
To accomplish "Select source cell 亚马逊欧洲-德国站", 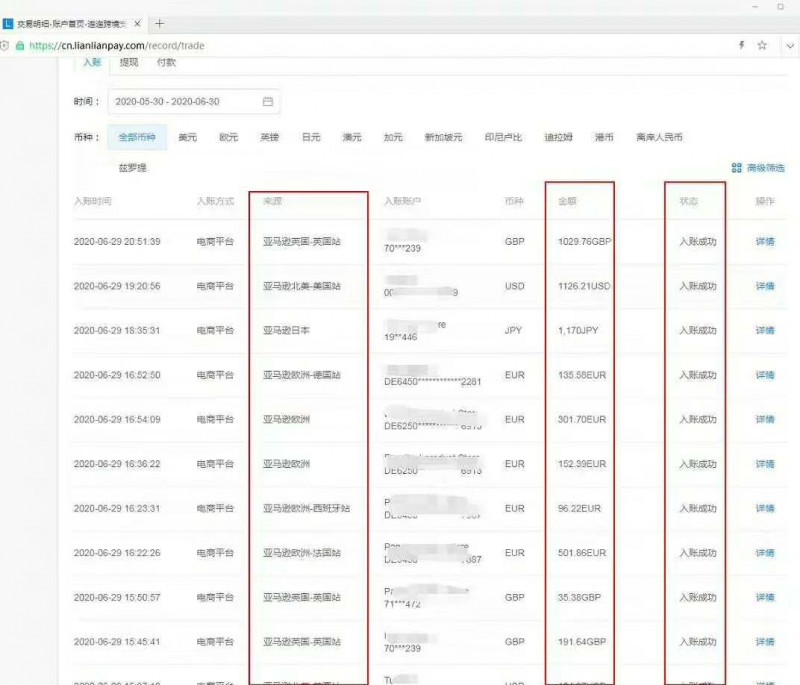I will click(302, 375).
